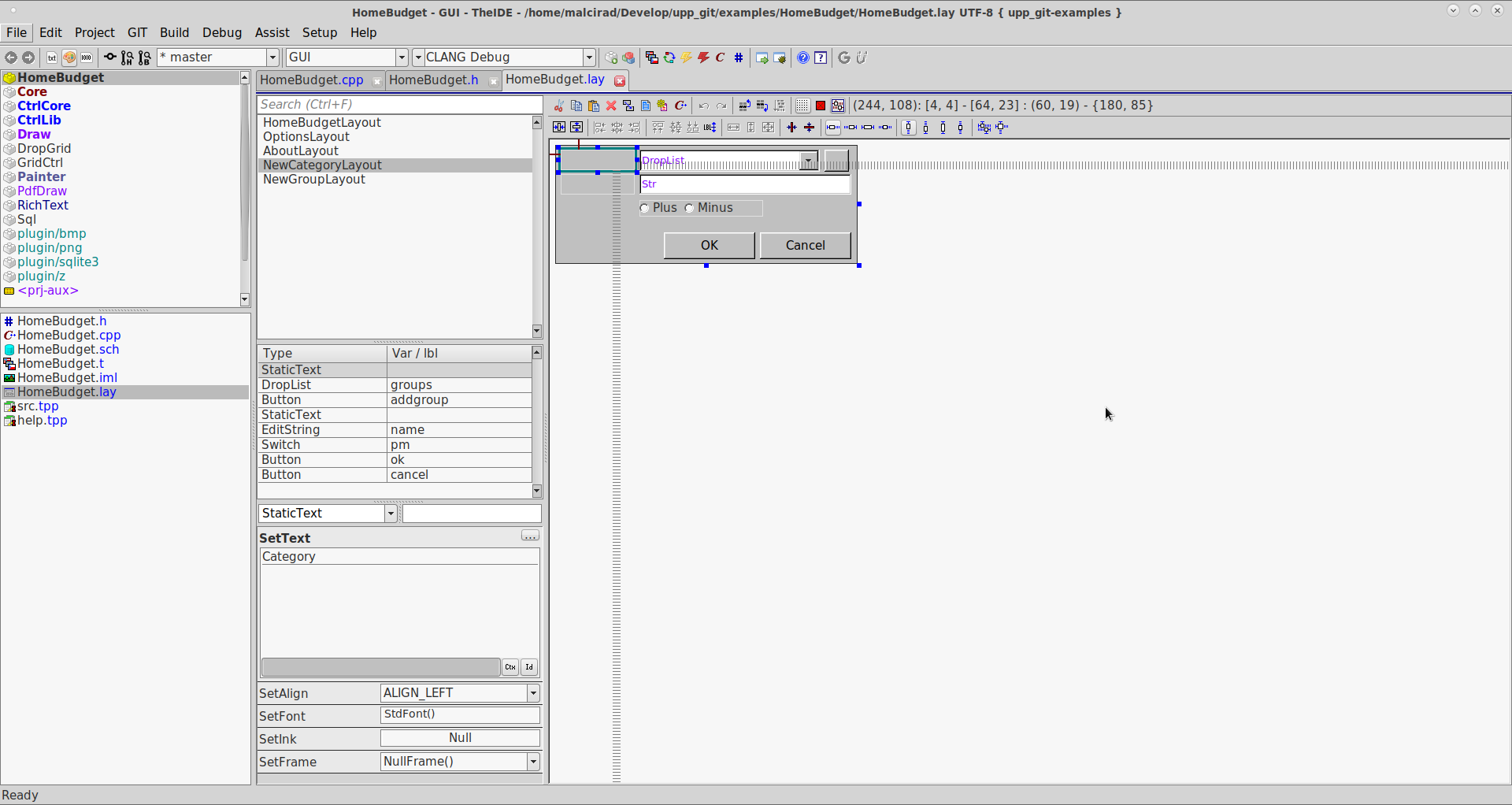This screenshot has width=1512, height=805.
Task: Click the paste clipboard icon in layout toolbar
Action: coord(594,106)
